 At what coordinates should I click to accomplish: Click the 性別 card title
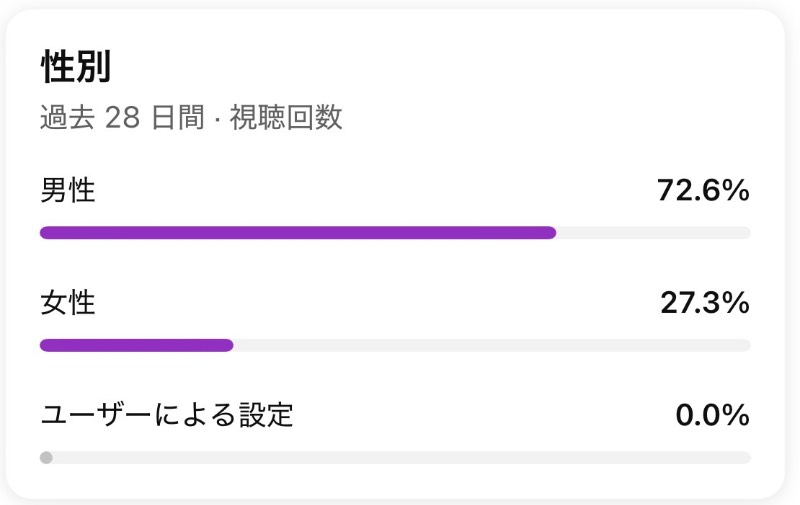click(x=76, y=66)
